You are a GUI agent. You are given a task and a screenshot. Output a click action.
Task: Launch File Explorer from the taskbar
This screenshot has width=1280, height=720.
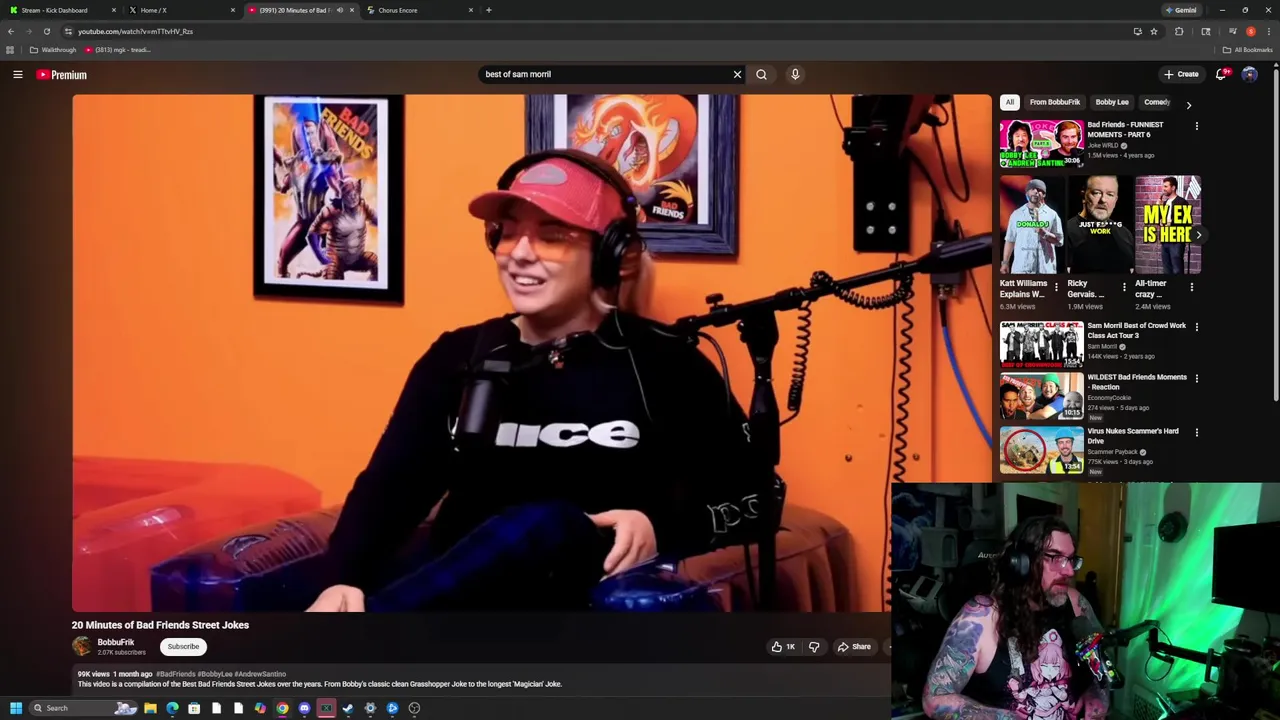[x=150, y=708]
